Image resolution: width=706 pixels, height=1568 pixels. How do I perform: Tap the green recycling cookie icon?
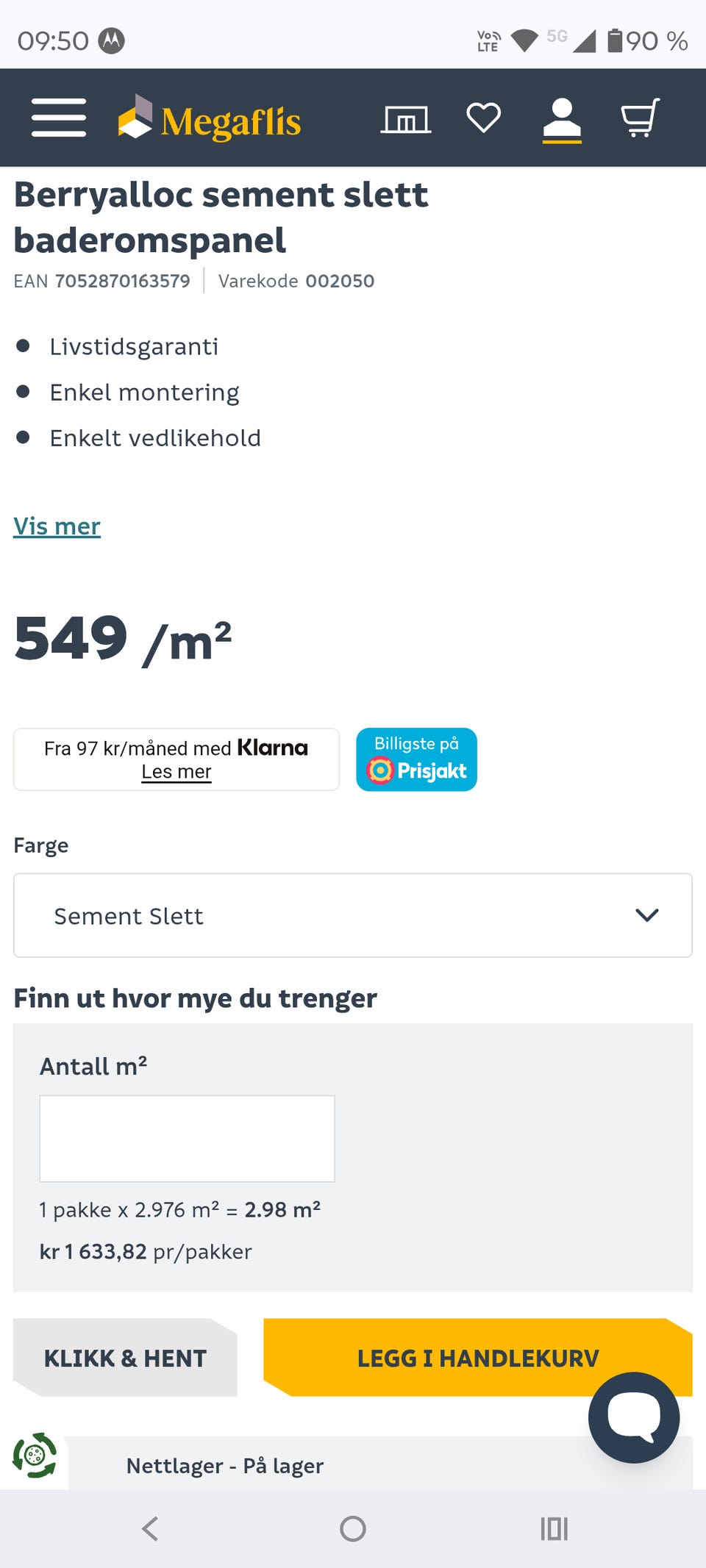[x=35, y=1455]
